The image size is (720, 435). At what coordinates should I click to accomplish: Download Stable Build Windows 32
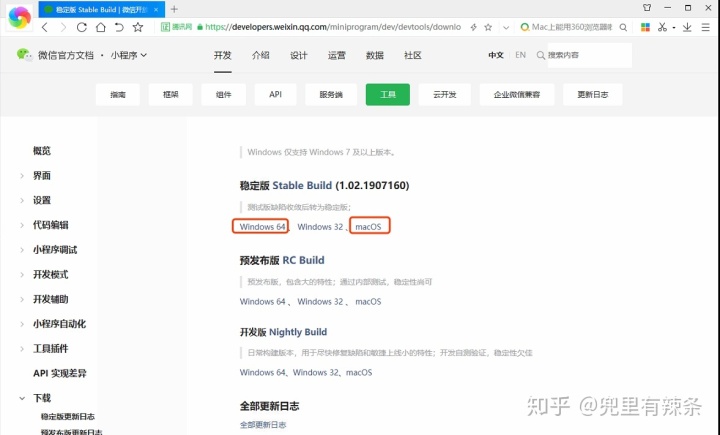[320, 226]
